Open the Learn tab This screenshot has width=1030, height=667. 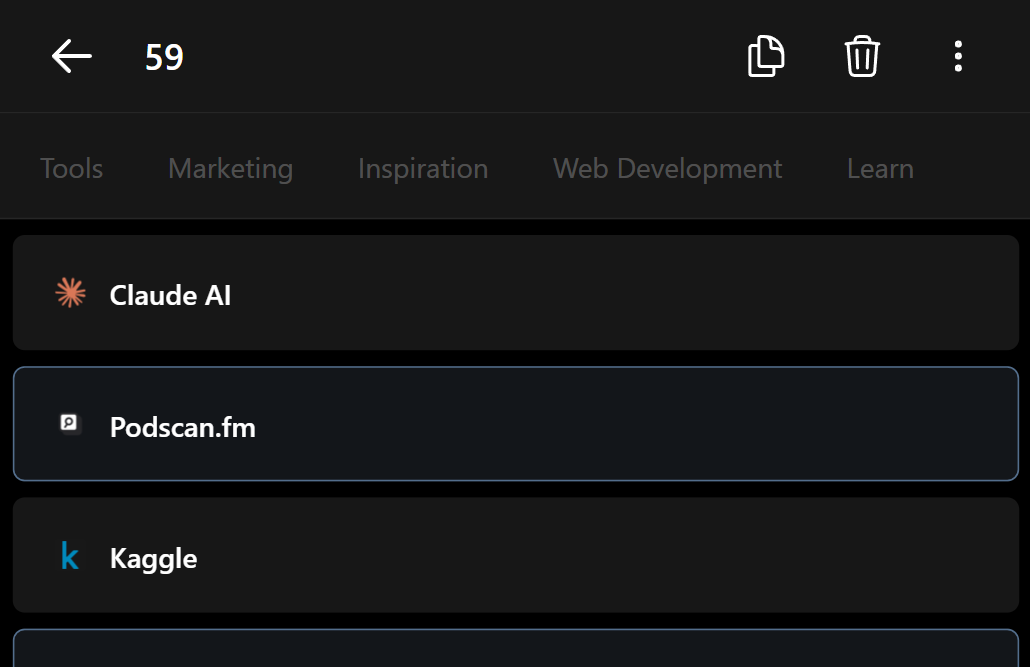[x=880, y=169]
